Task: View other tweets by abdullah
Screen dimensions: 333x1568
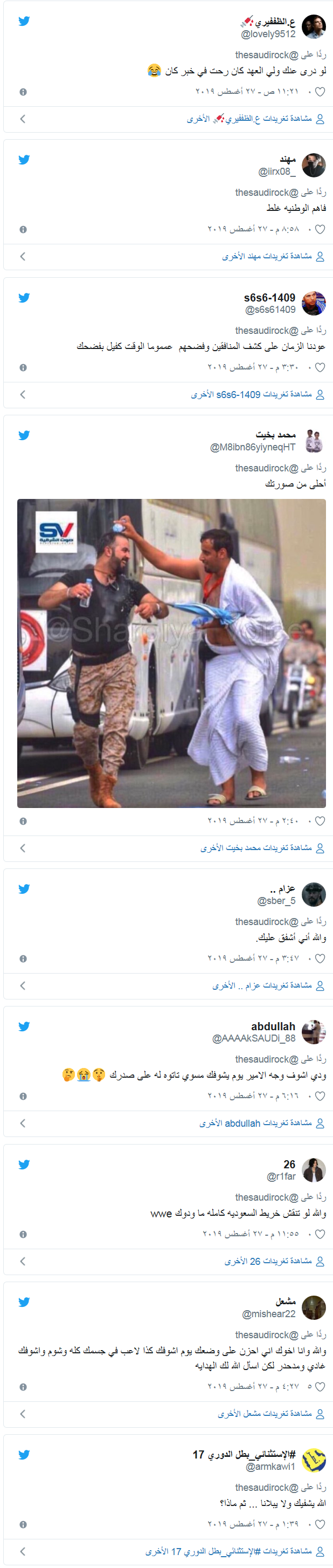Action: pyautogui.click(x=256, y=1123)
